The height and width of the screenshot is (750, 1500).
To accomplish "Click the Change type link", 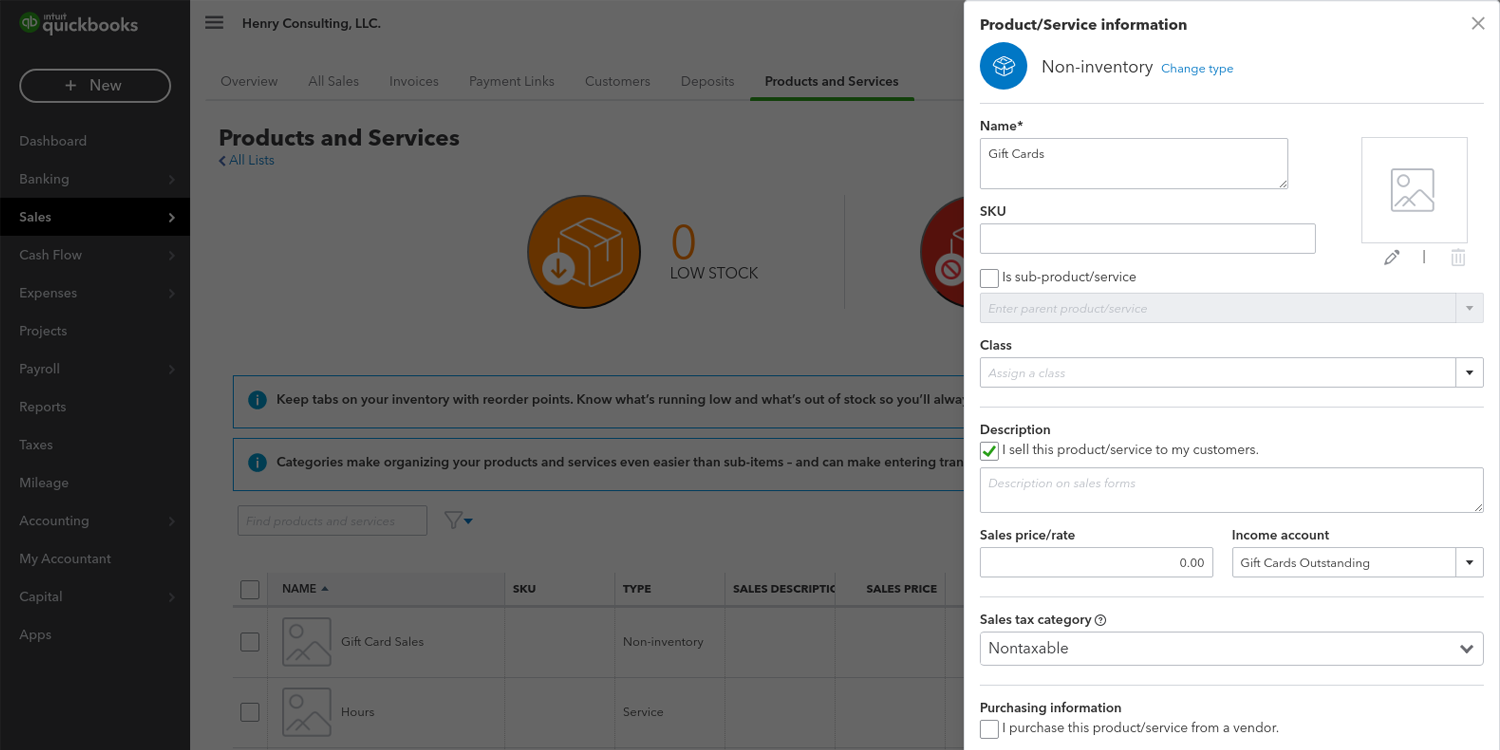I will pos(1196,69).
